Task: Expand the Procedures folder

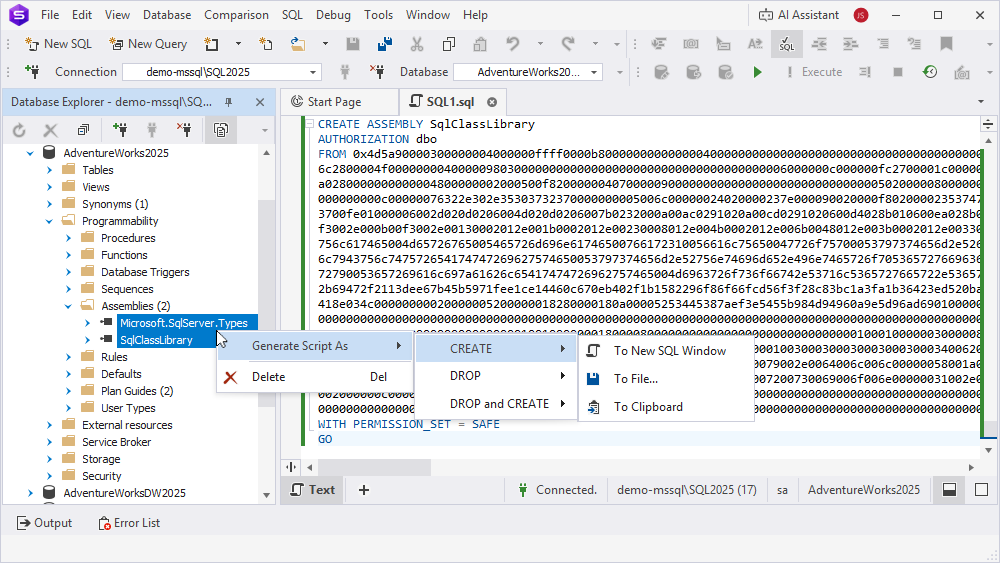Action: coord(68,238)
